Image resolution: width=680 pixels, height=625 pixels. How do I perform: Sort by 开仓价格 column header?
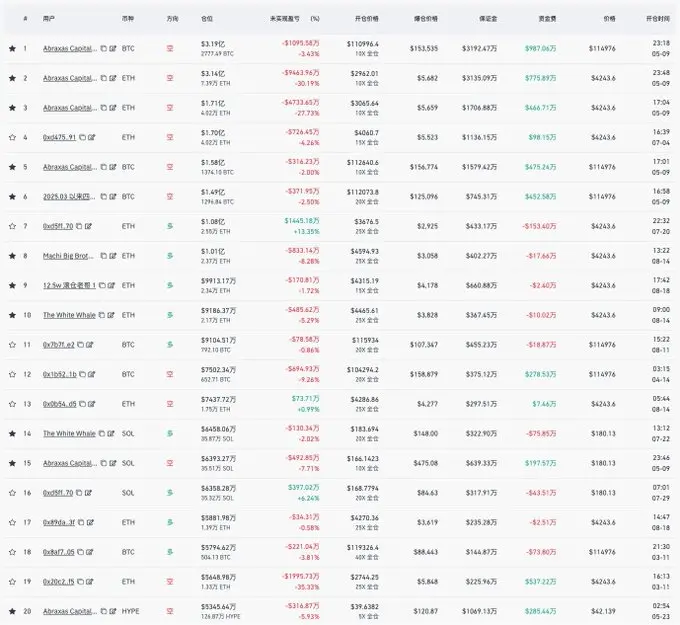(366, 19)
